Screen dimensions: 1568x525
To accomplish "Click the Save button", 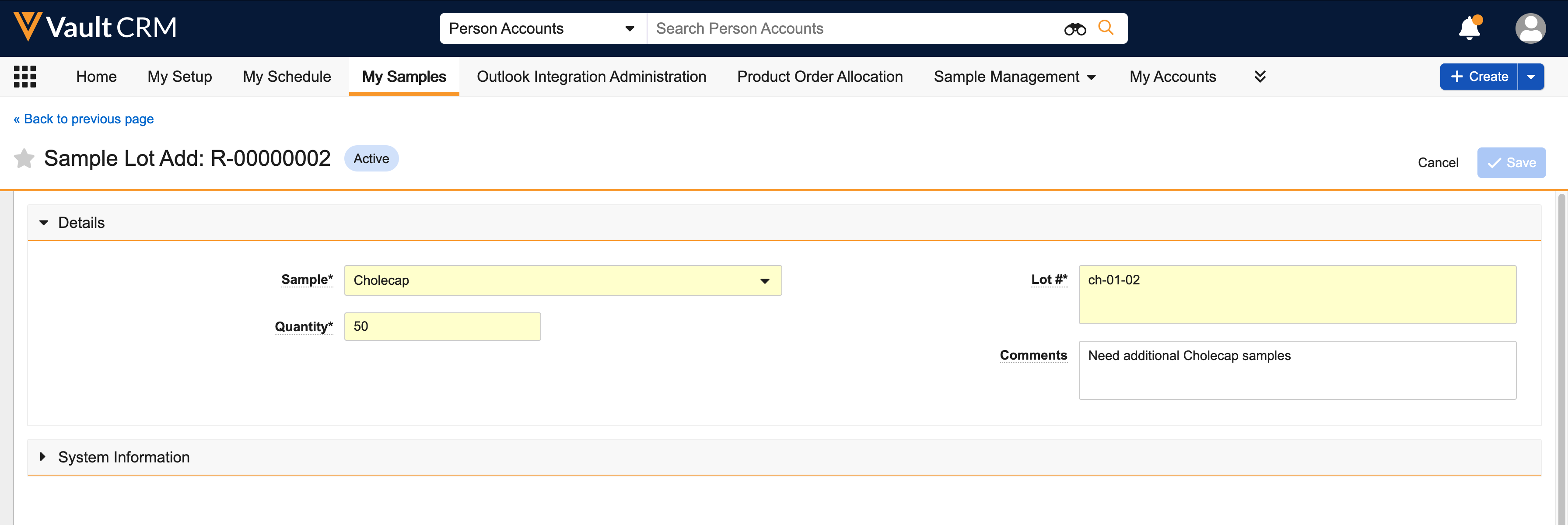I will (1511, 163).
